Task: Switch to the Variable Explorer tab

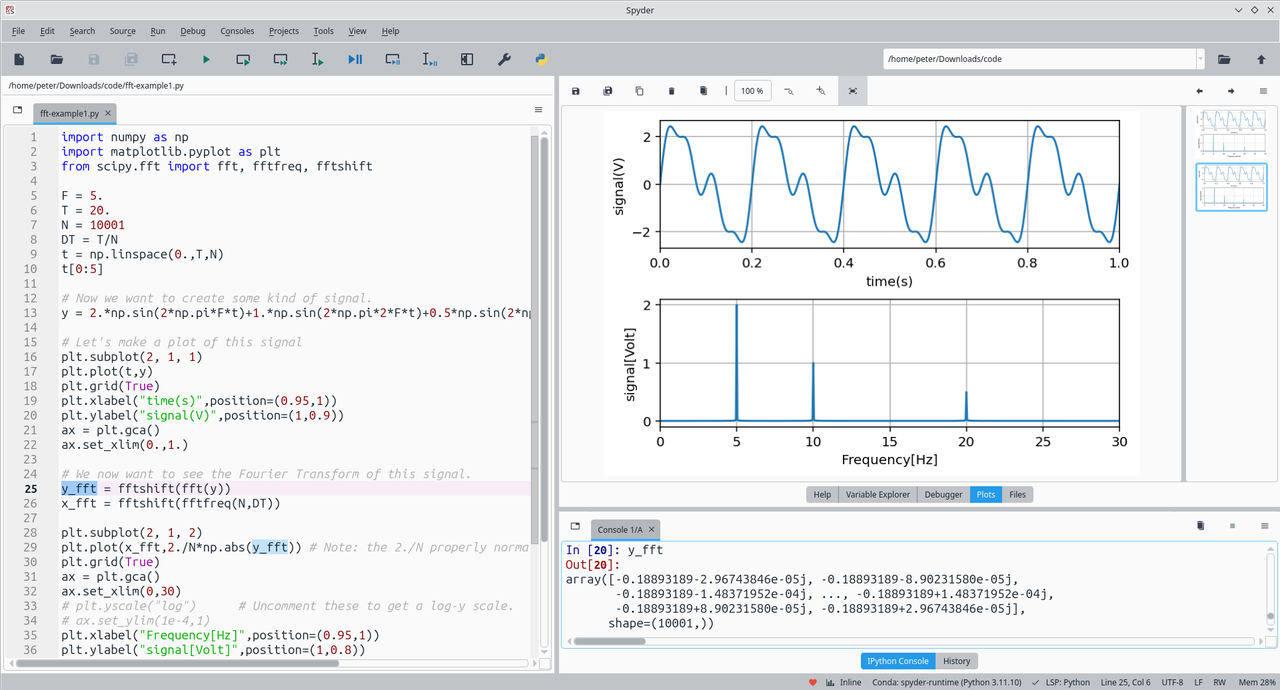Action: coord(876,494)
